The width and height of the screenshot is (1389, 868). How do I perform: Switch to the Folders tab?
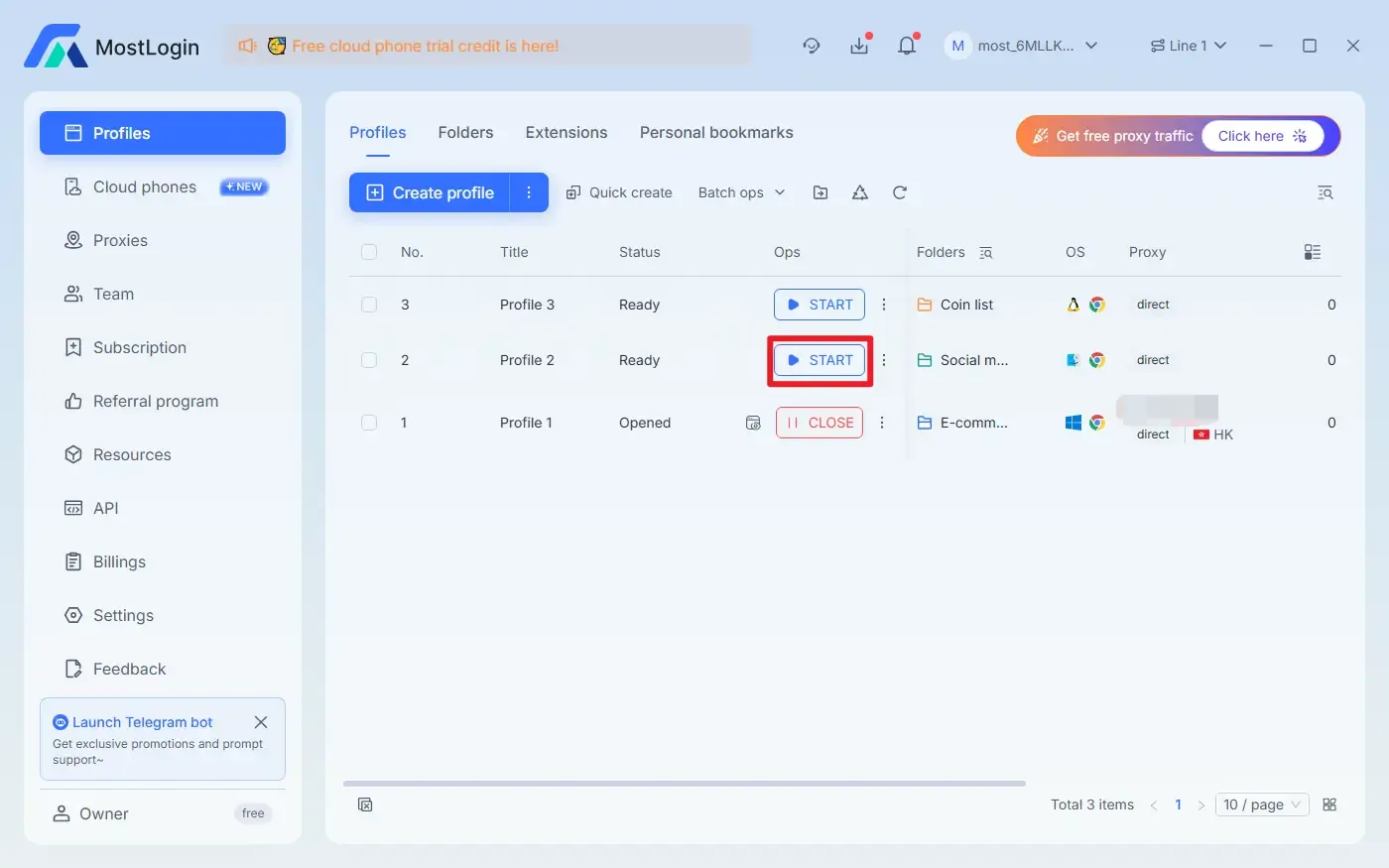point(465,132)
